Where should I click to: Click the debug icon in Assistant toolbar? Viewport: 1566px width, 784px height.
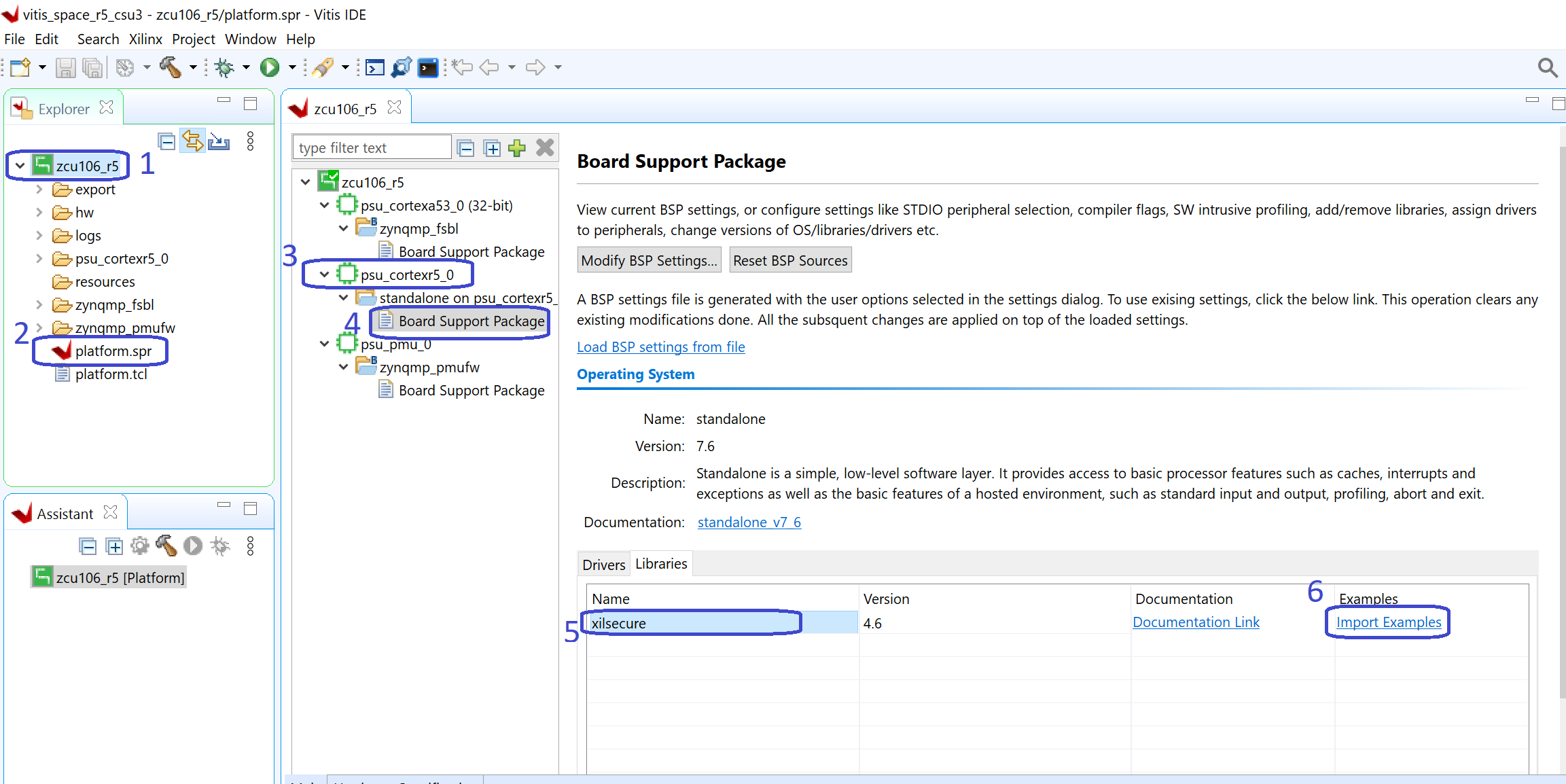point(220,546)
